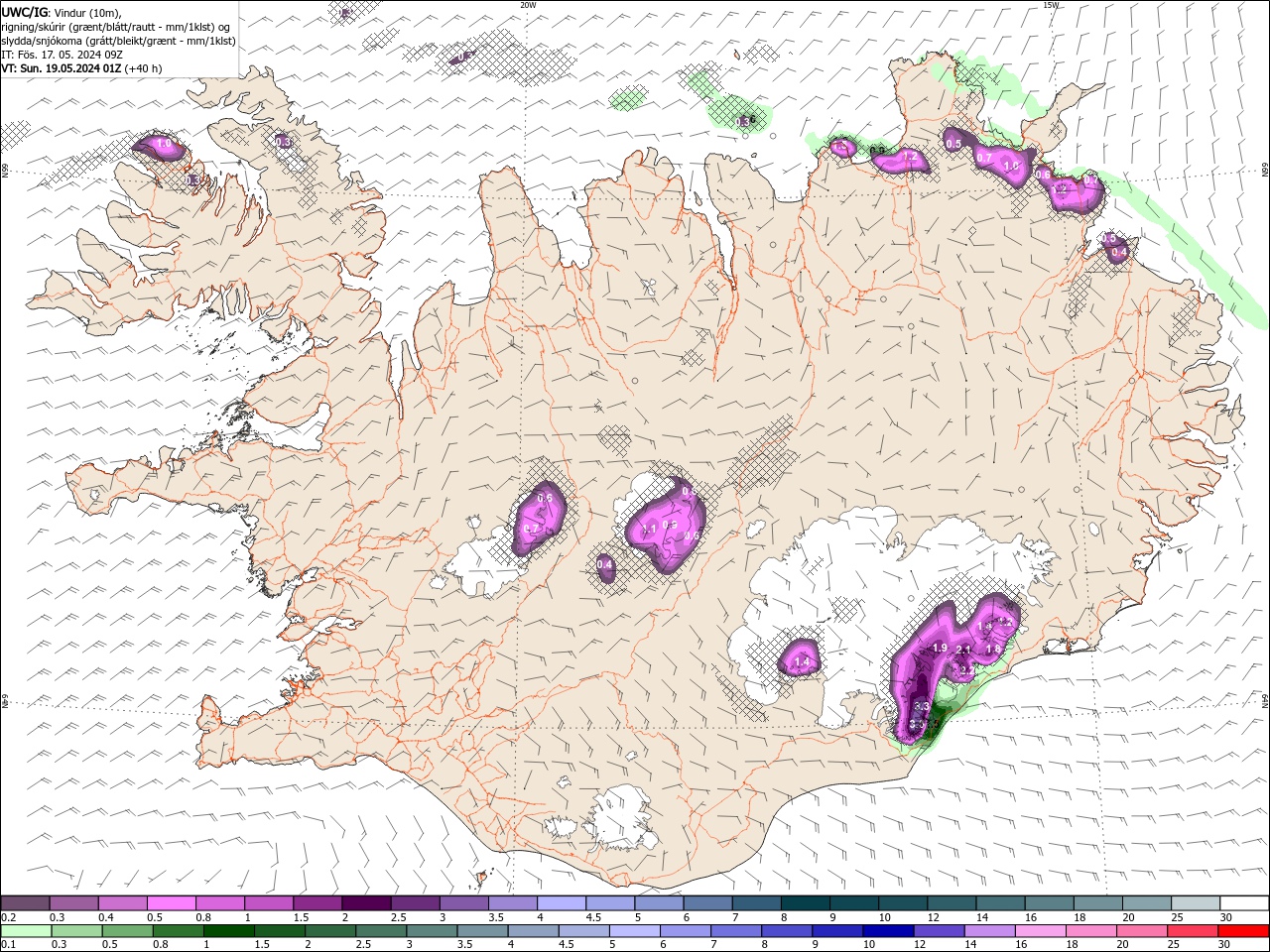The image size is (1270, 952).
Task: Click the '2.1' precipitation value on the map
Action: click(962, 650)
